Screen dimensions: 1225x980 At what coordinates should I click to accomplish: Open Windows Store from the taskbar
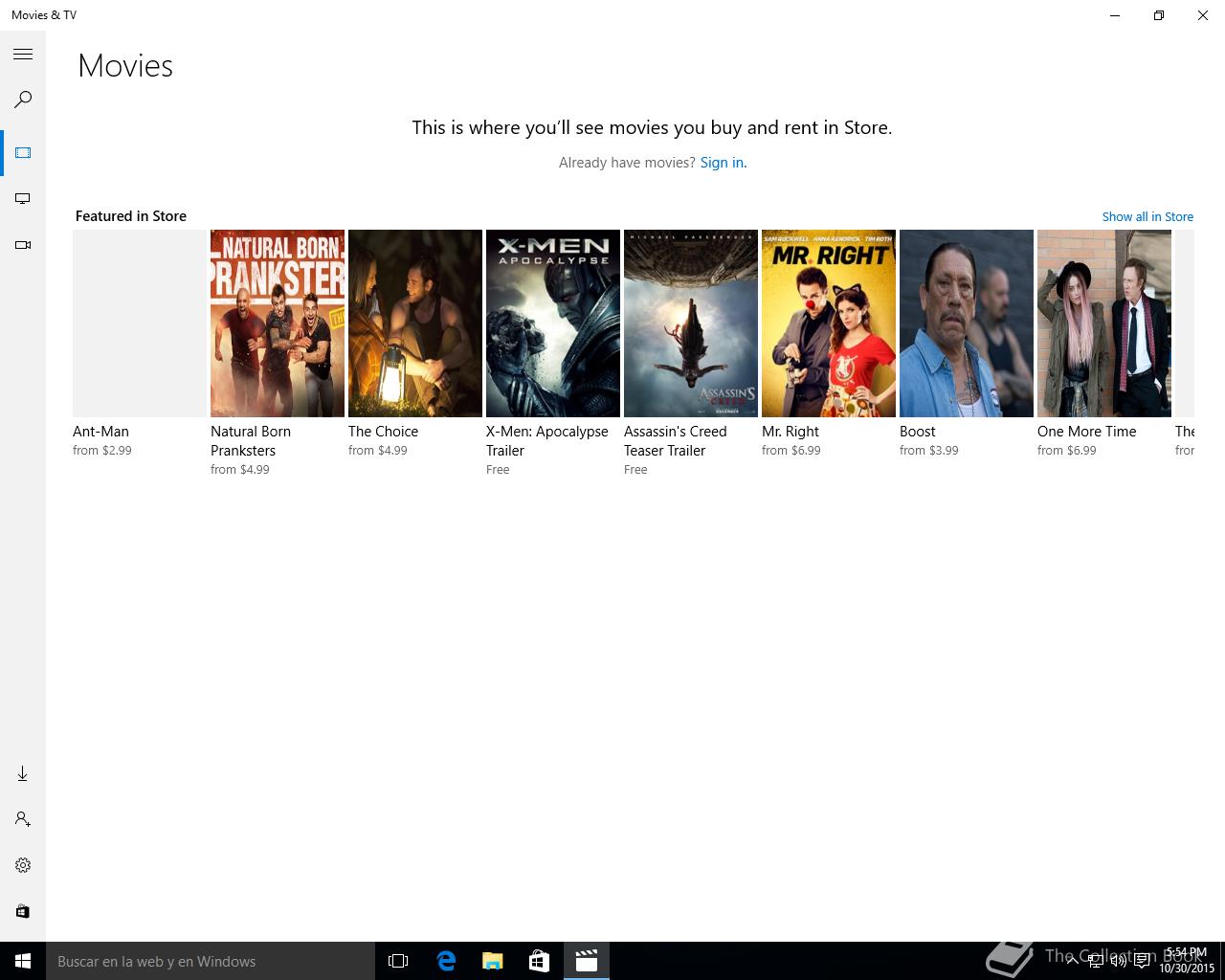click(x=539, y=961)
